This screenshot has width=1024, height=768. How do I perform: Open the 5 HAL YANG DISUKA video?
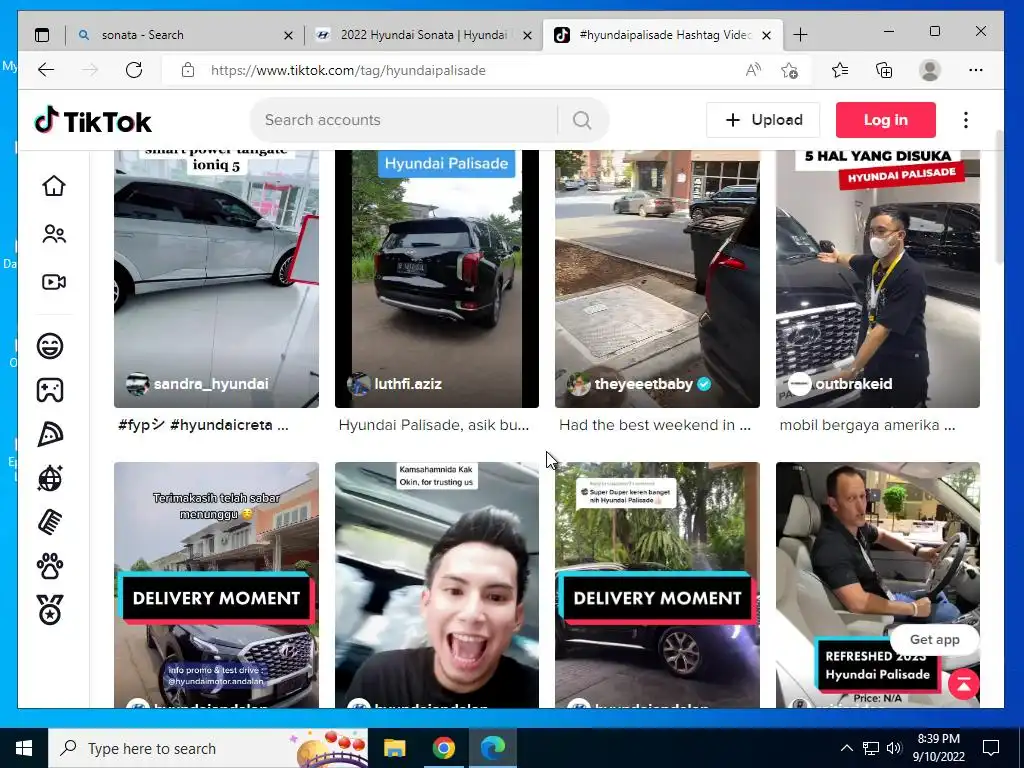[x=878, y=279]
